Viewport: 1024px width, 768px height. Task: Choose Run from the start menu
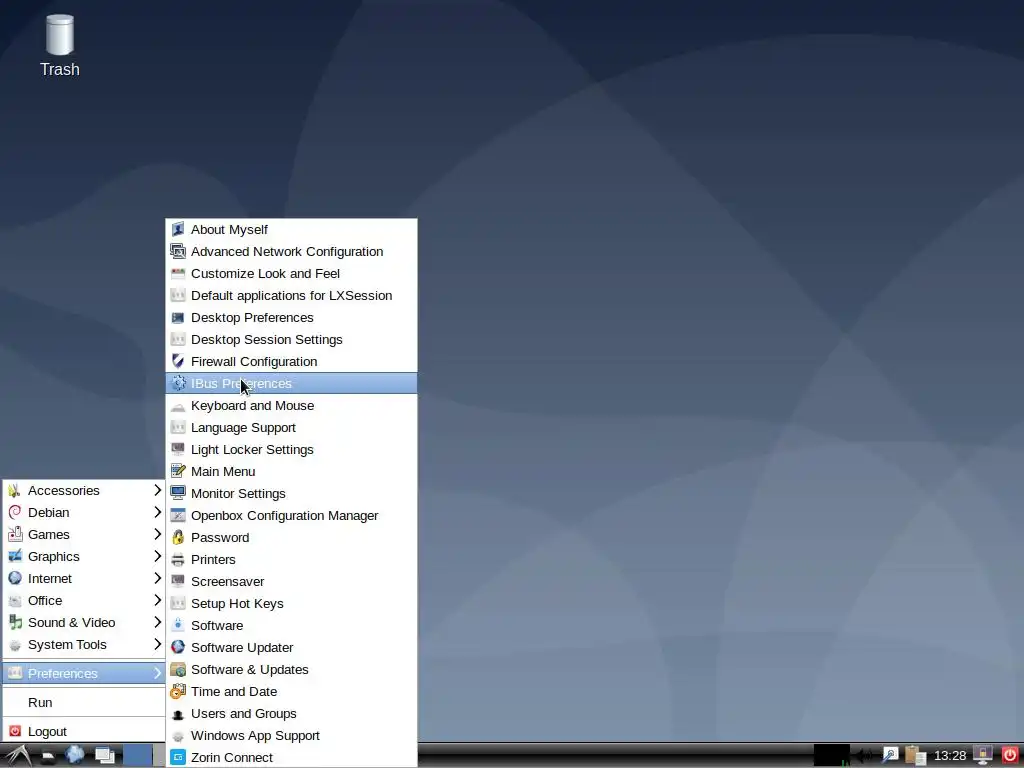click(84, 703)
